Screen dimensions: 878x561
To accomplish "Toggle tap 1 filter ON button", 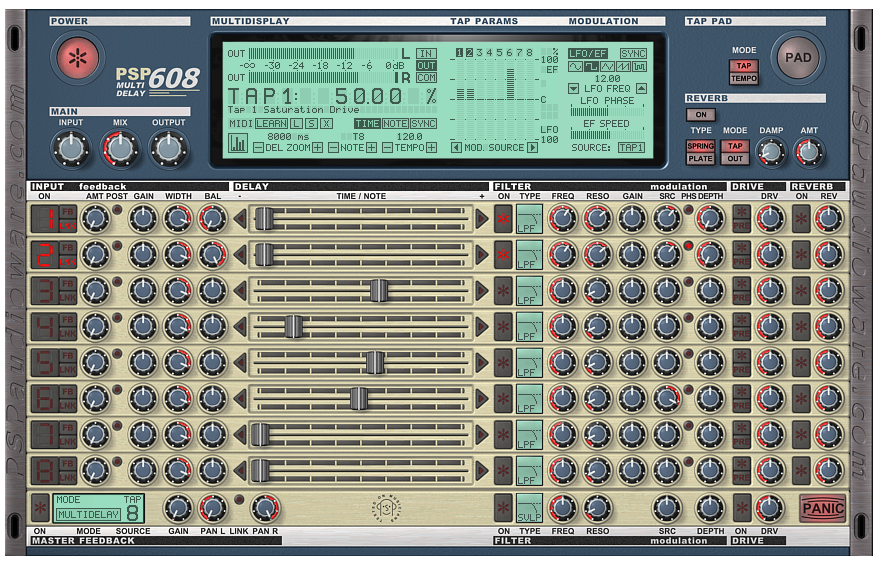I will click(x=503, y=220).
